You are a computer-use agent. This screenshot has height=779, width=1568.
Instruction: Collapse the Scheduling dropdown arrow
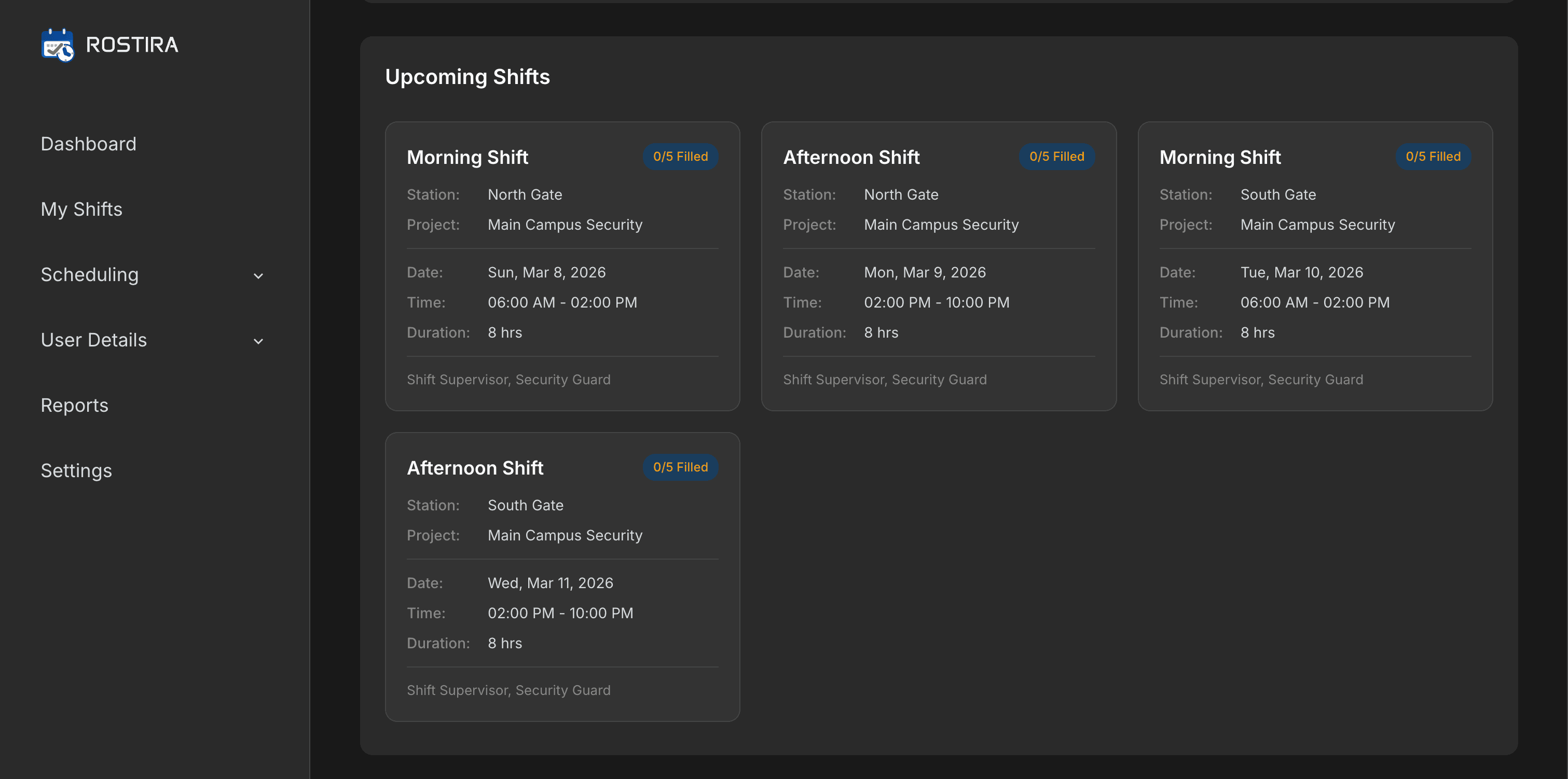coord(258,276)
